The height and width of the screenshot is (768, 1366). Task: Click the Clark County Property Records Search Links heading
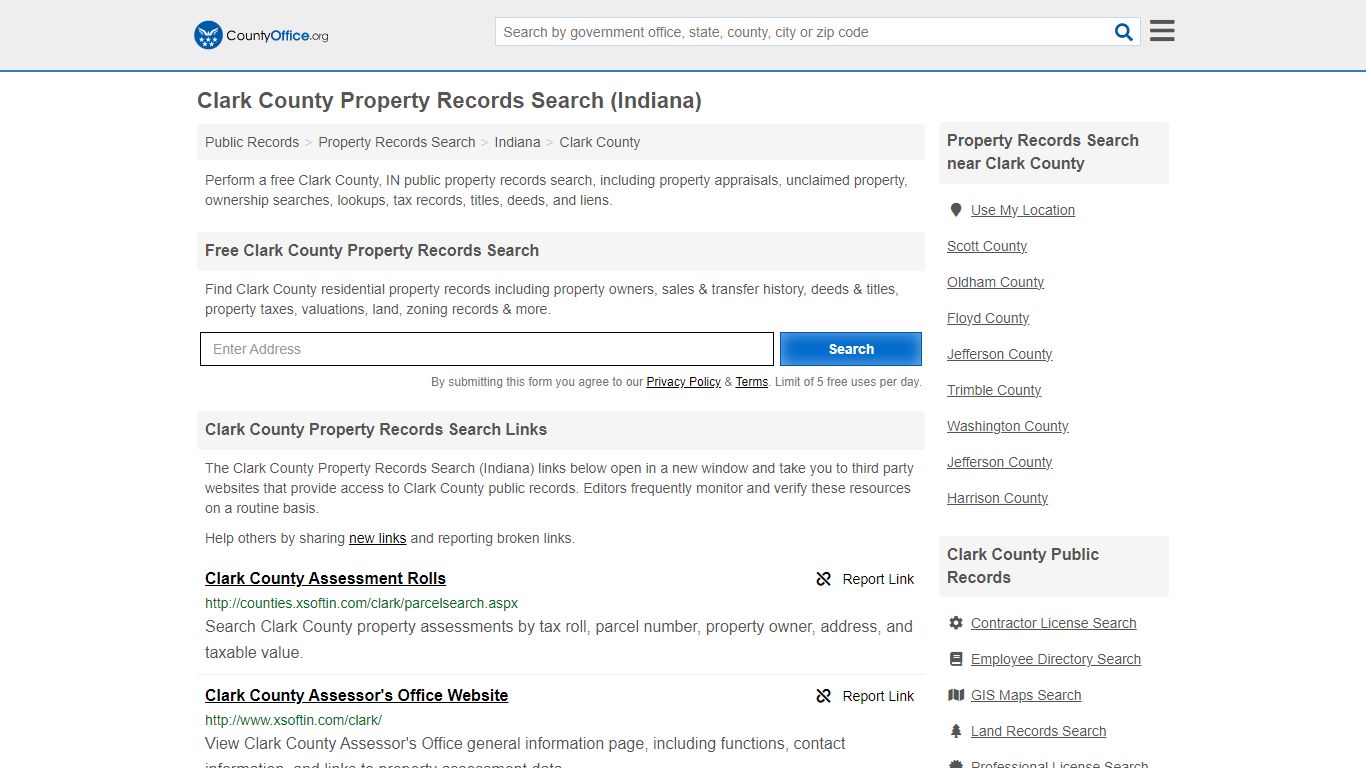tap(376, 430)
